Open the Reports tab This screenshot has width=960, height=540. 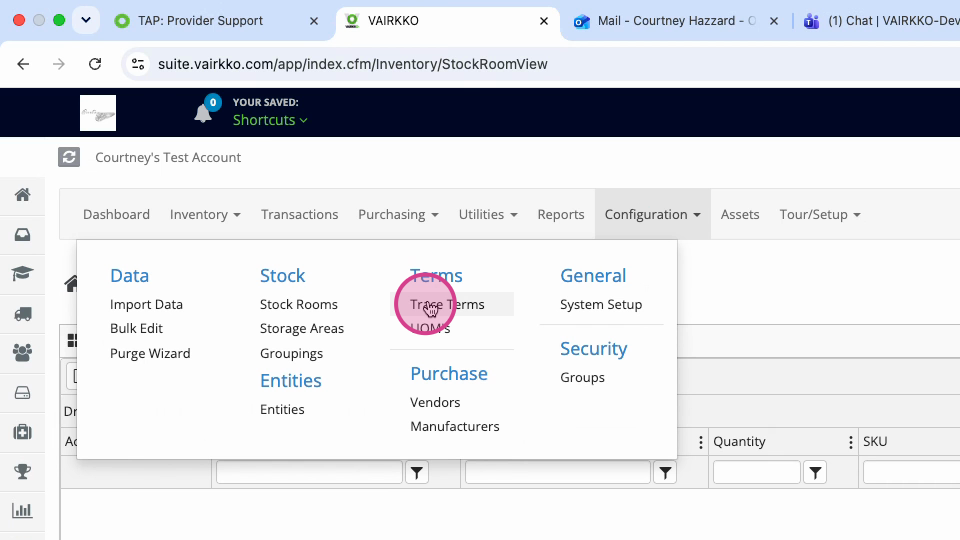(561, 214)
